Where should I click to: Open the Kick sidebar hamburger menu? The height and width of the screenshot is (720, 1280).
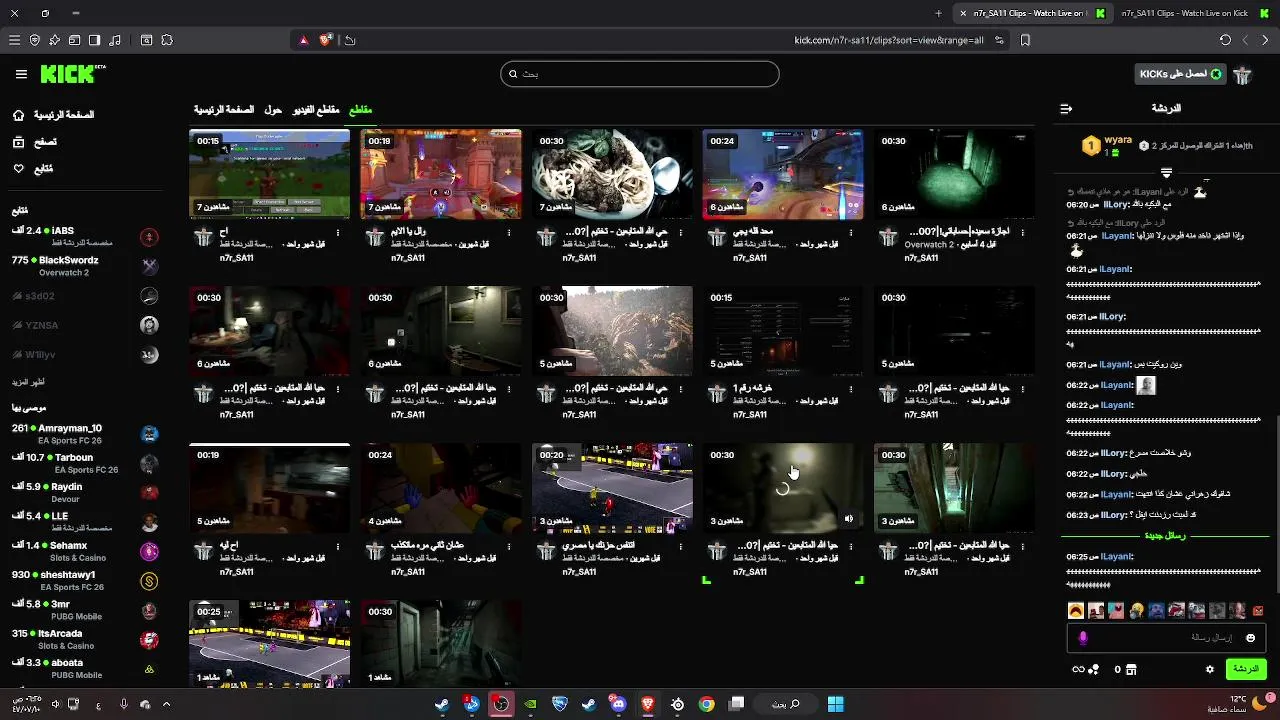[21, 74]
